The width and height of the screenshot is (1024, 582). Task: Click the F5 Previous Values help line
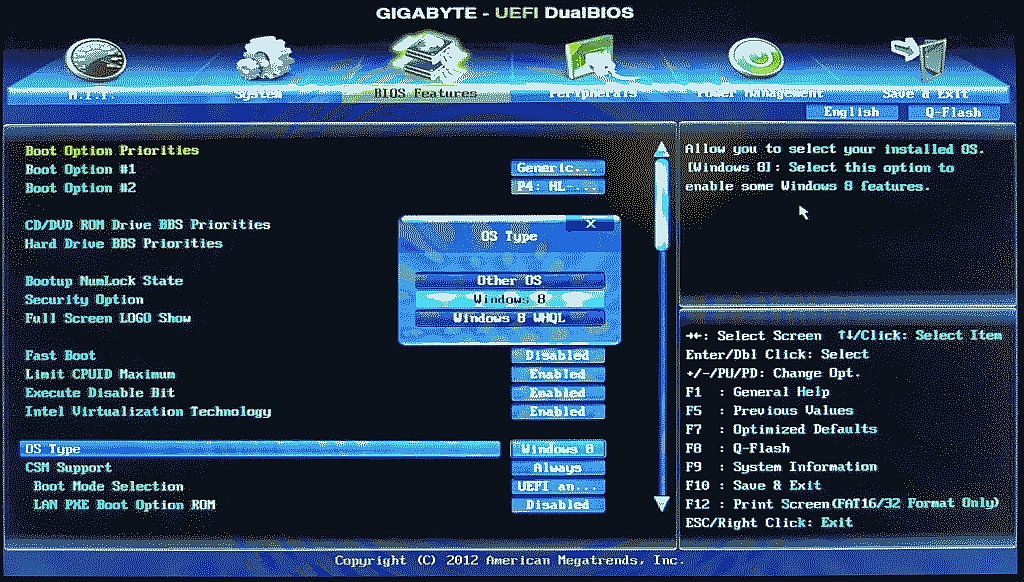[769, 411]
